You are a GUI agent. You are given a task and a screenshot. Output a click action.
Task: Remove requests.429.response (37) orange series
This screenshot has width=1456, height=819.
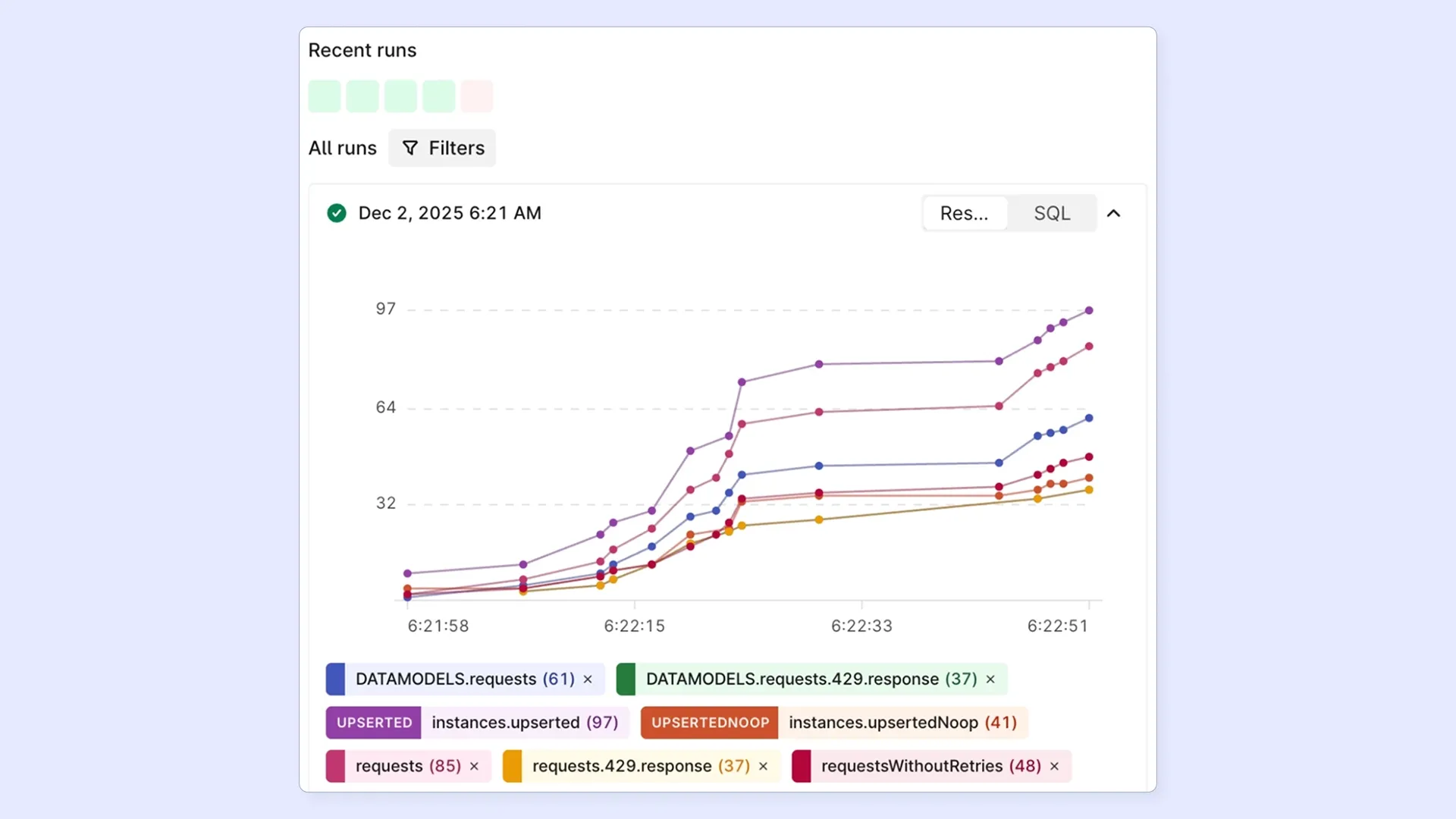(x=763, y=767)
